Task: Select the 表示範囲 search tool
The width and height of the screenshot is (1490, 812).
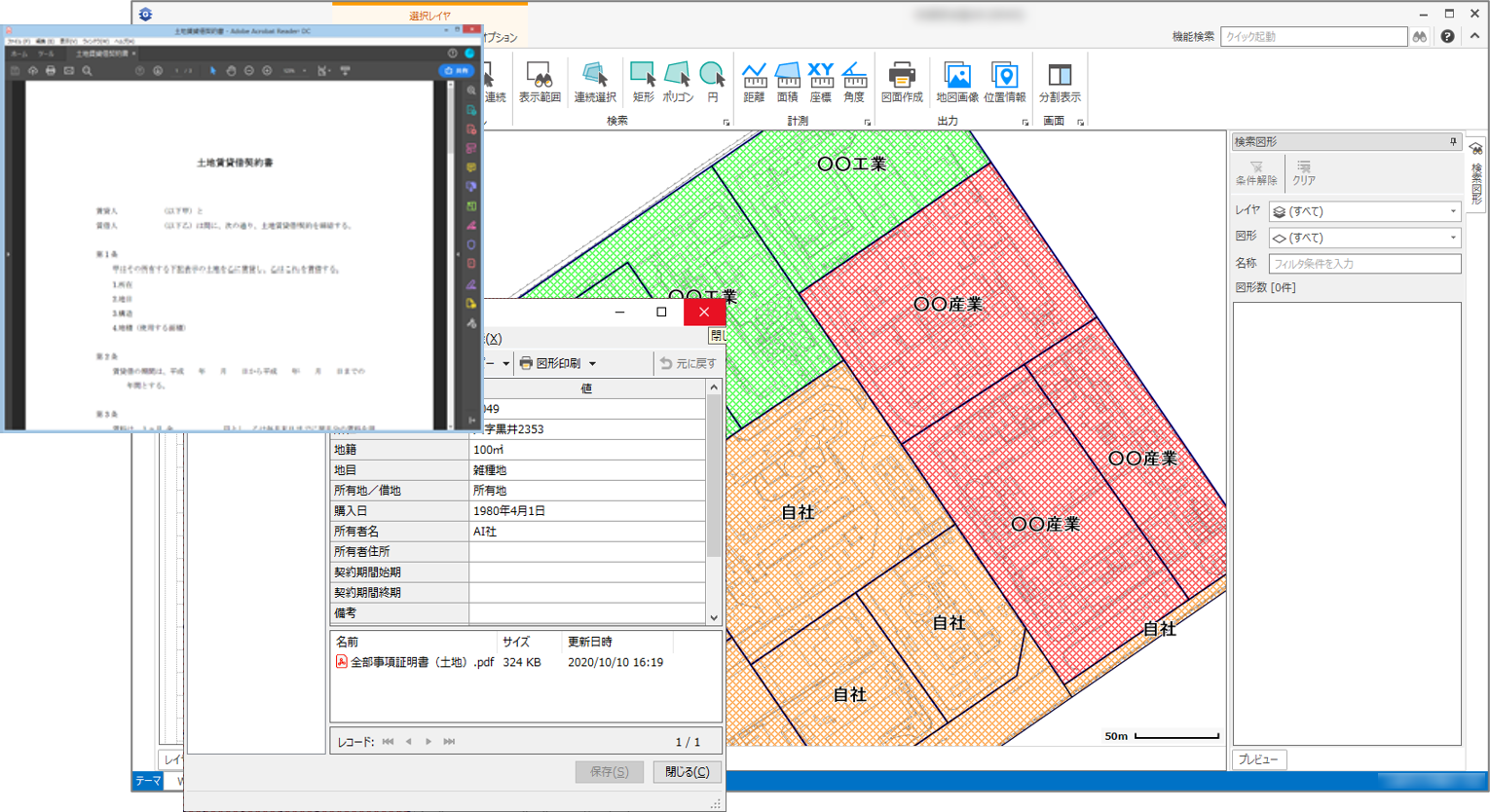Action: 539,82
